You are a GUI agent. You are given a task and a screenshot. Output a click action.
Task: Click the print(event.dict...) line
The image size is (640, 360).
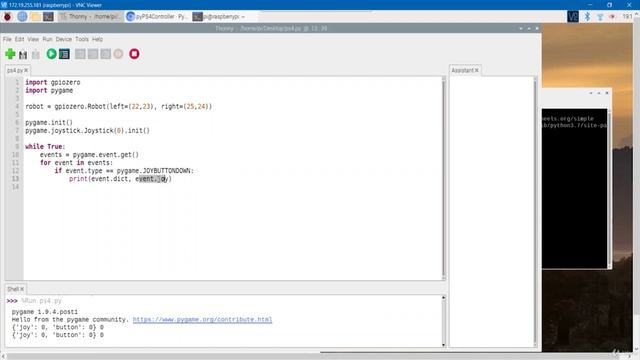point(120,179)
